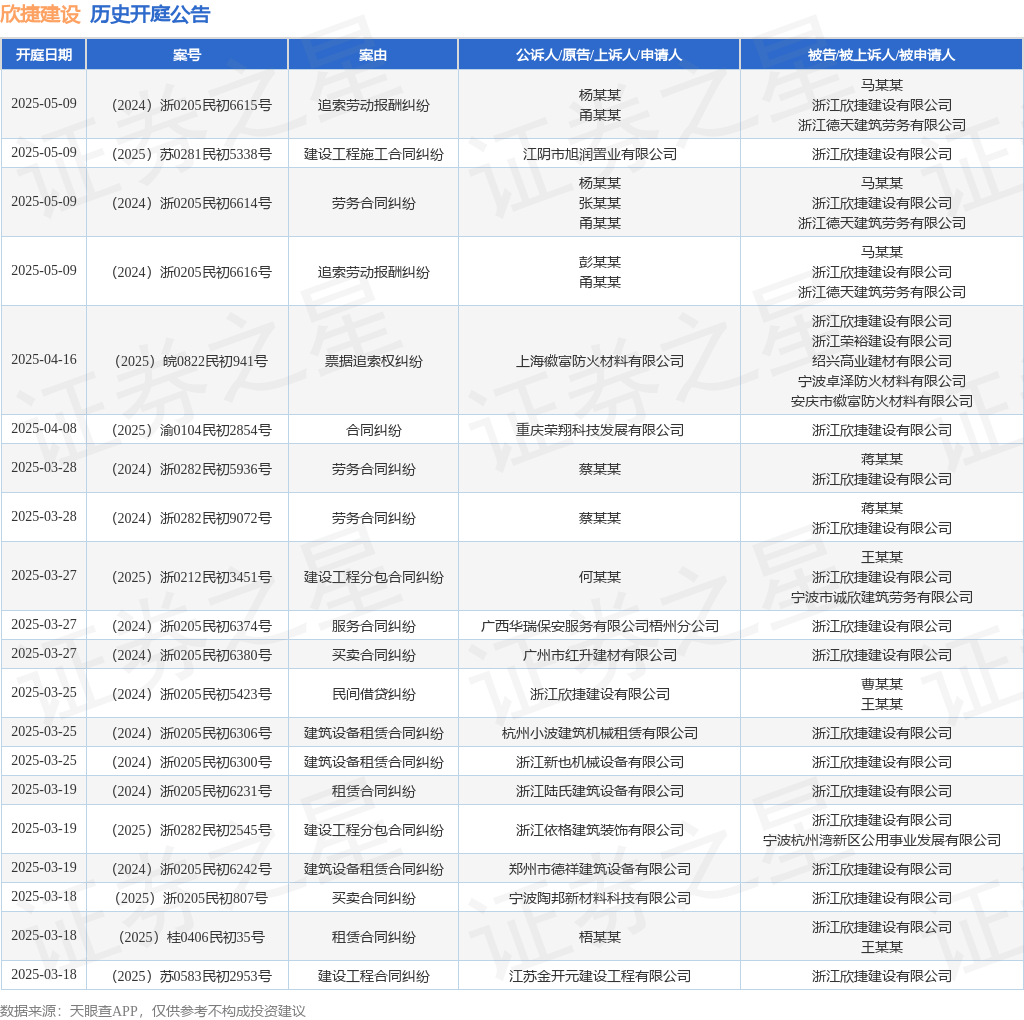Click case cause 建设工程施工合同纠纷
1024x1020 pixels.
tap(373, 154)
